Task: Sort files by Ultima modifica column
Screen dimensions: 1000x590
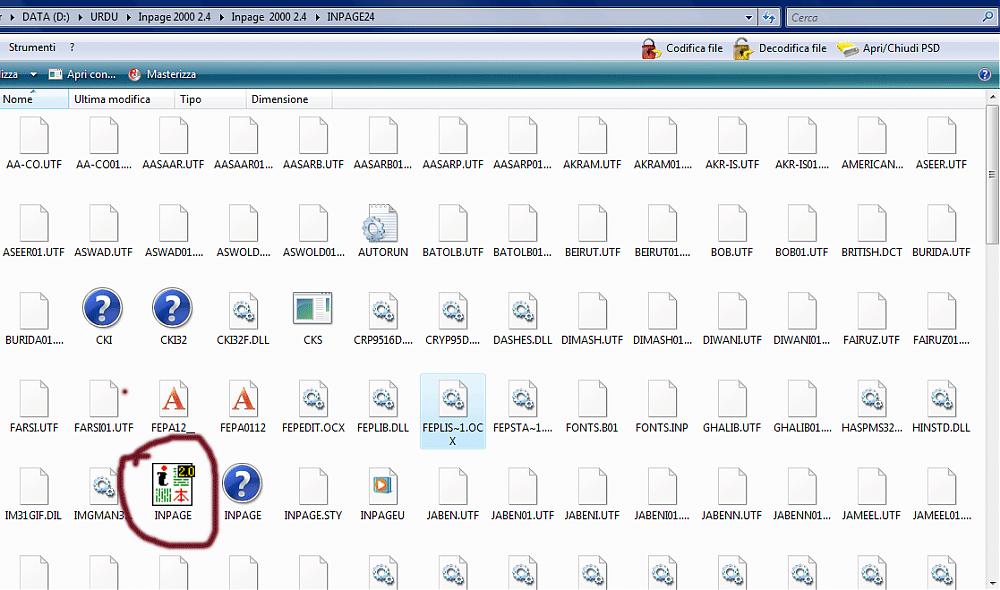Action: coord(112,99)
